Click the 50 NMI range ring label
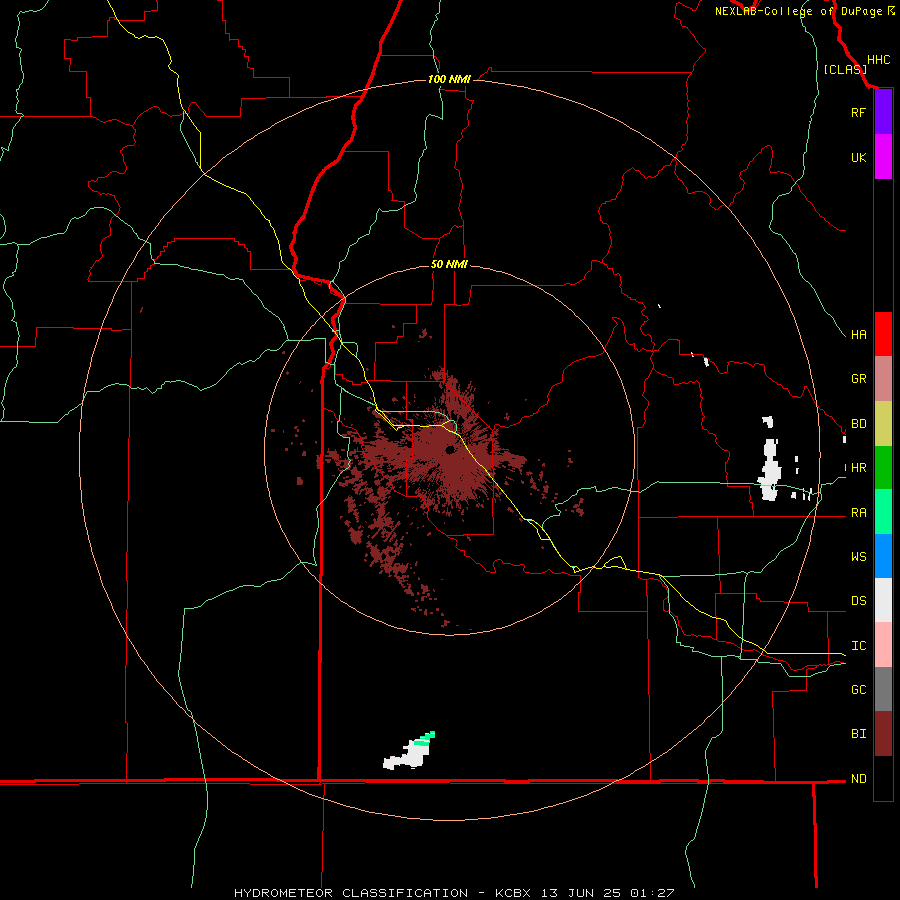This screenshot has height=900, width=900. pos(449,264)
